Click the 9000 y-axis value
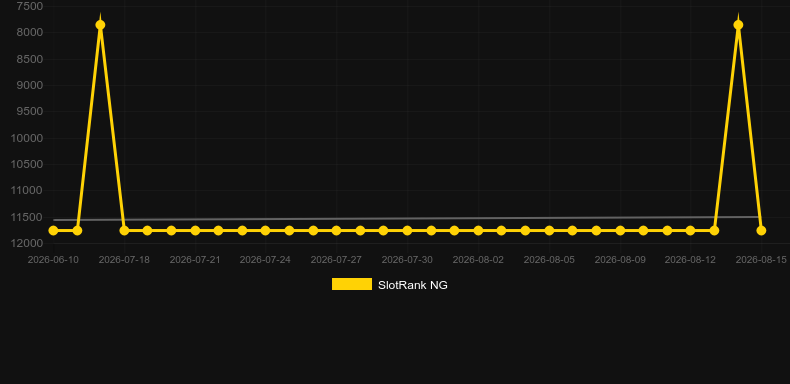 pyautogui.click(x=30, y=85)
